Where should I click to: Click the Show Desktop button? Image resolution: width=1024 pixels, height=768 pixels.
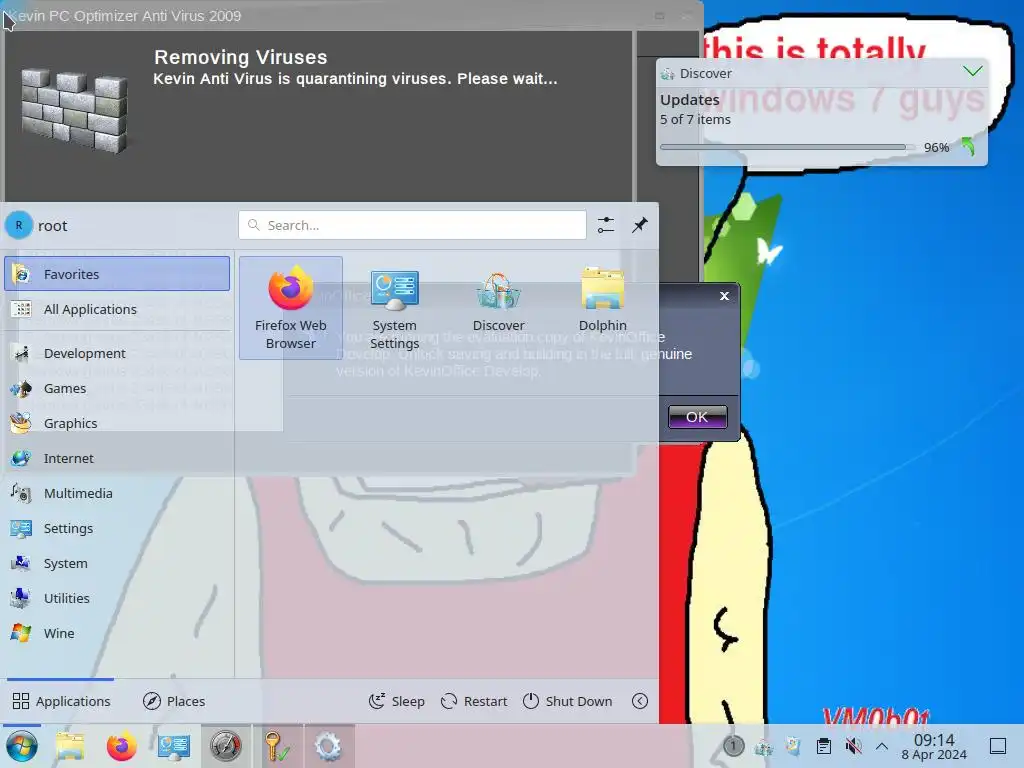(x=998, y=746)
